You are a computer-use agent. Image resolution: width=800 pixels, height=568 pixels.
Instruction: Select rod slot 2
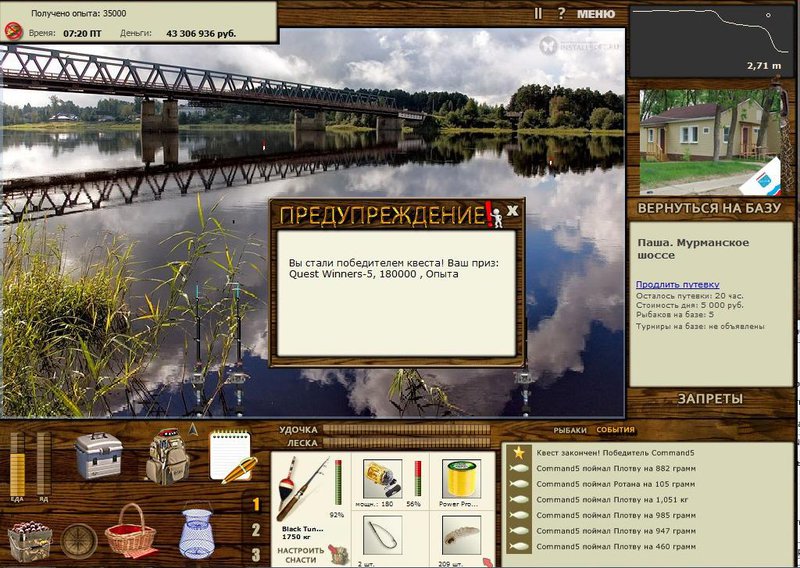(x=256, y=530)
